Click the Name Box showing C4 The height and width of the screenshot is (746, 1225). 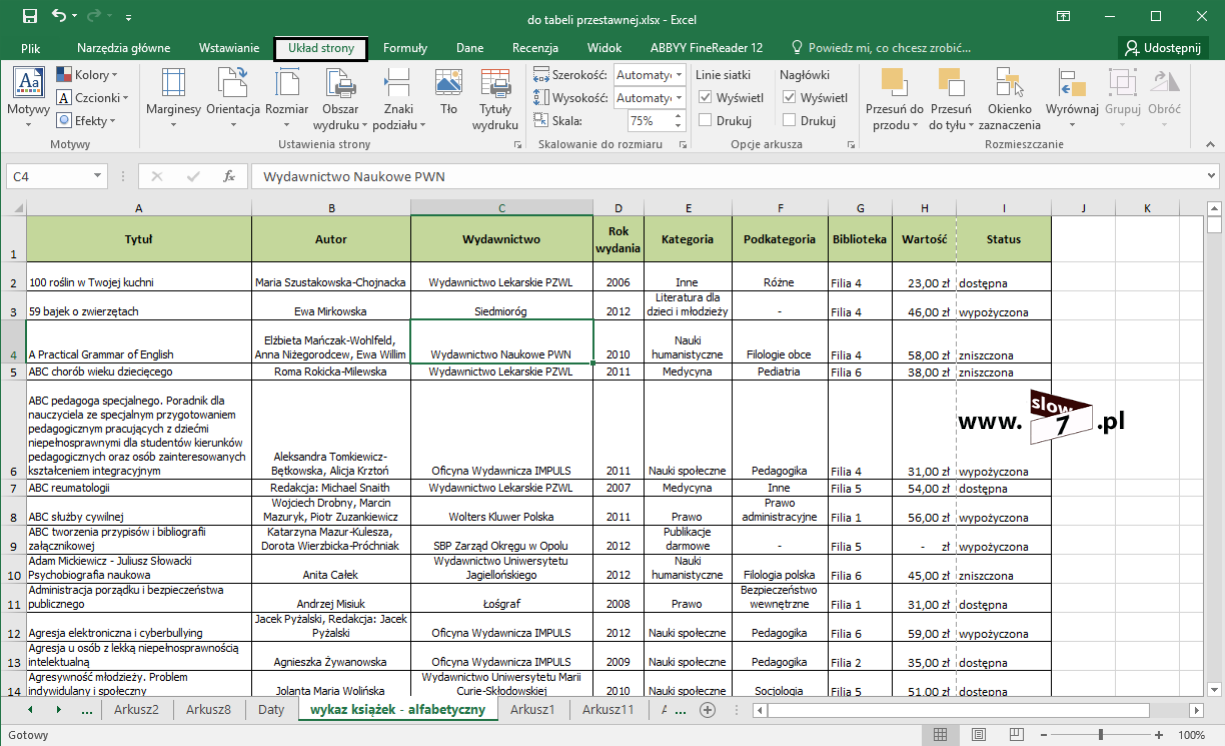pos(48,176)
